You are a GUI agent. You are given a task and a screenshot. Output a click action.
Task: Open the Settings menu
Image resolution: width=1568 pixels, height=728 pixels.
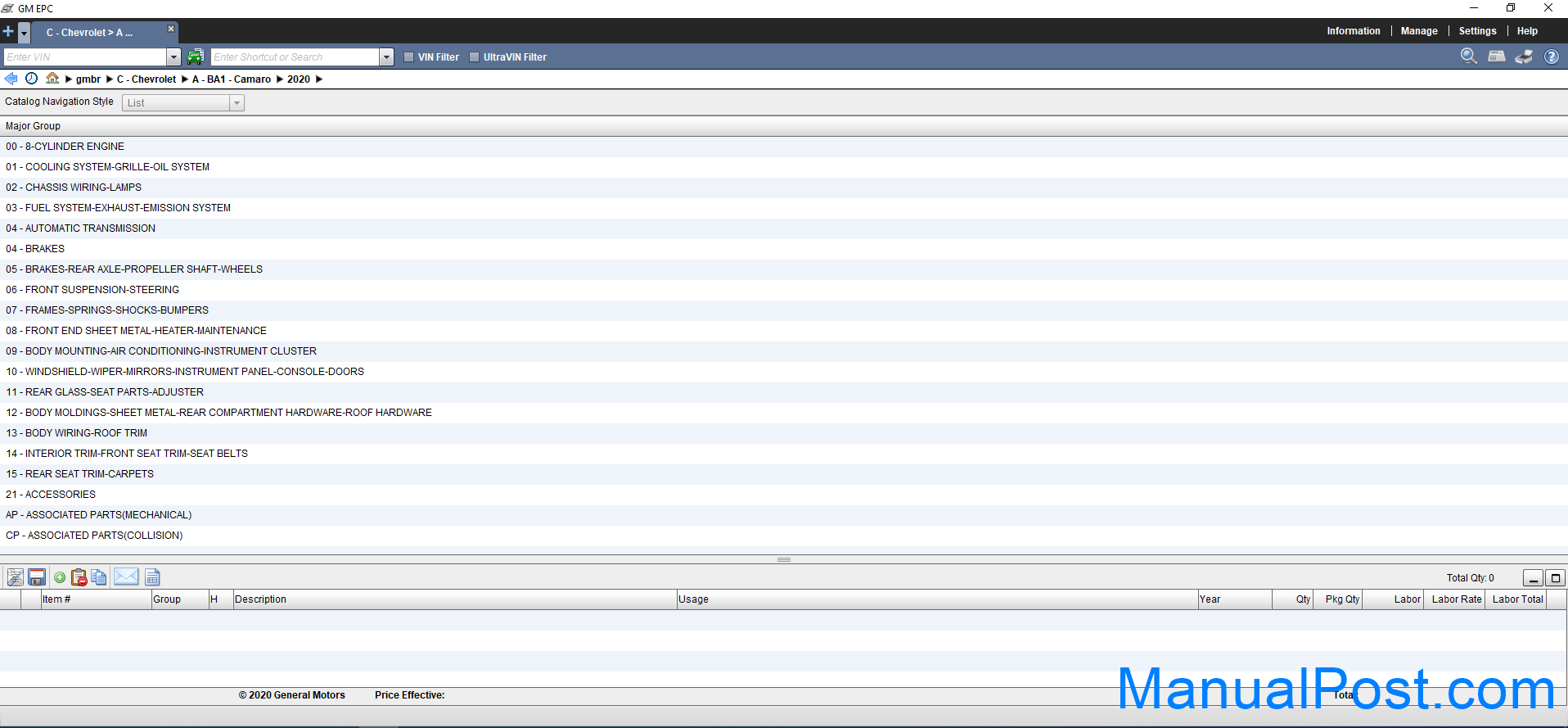(1477, 31)
